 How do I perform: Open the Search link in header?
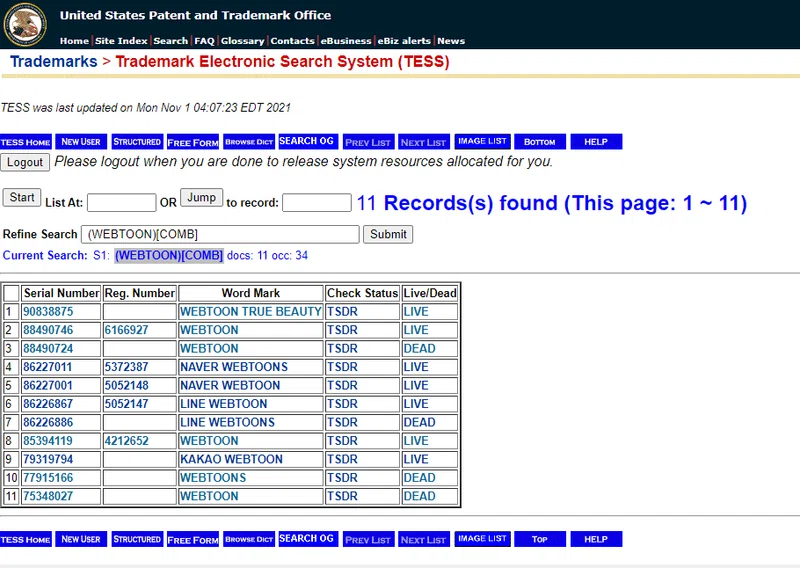(x=170, y=41)
